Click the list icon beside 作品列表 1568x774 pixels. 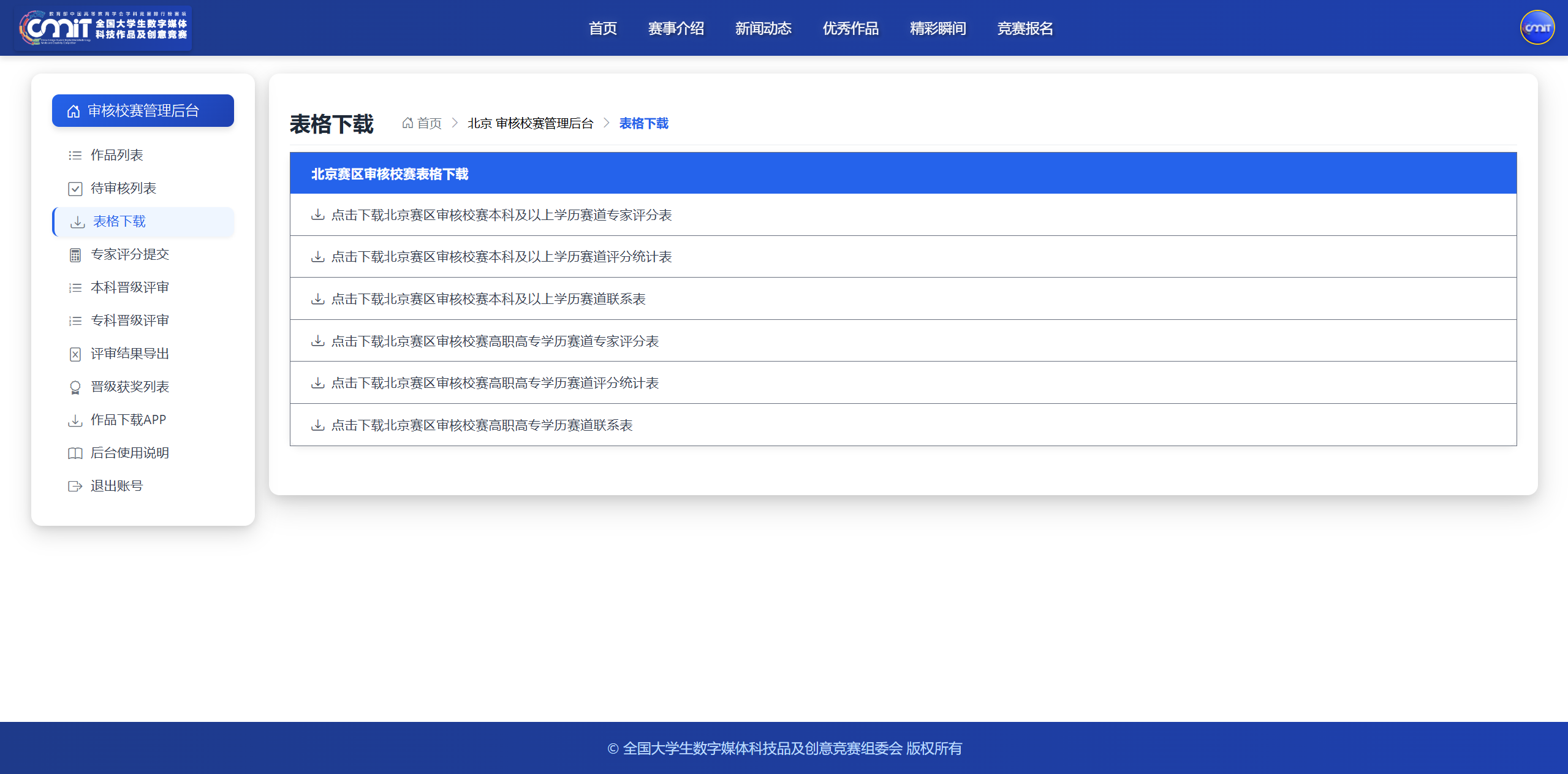tap(75, 156)
